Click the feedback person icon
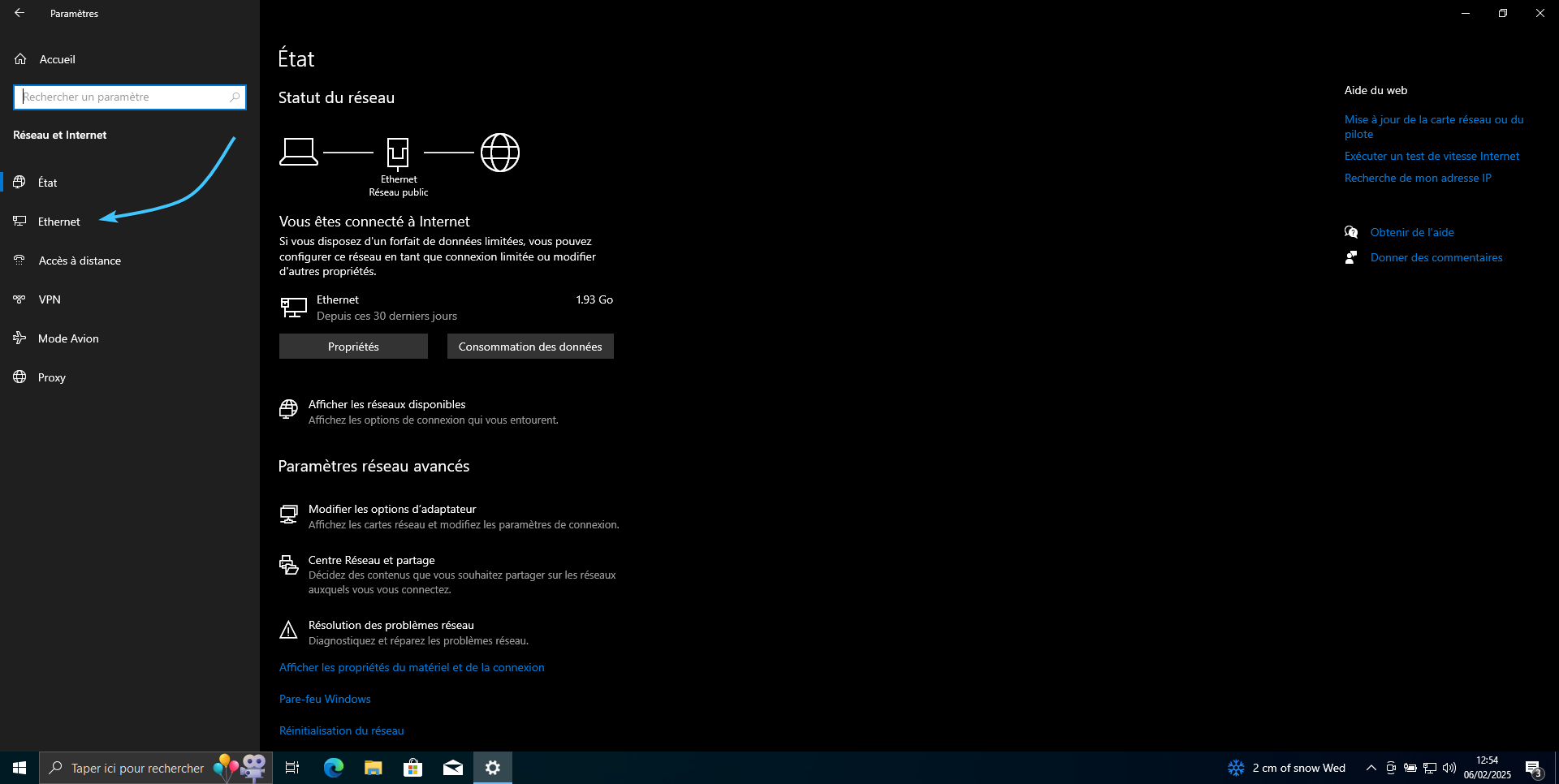The width and height of the screenshot is (1559, 784). point(1351,257)
